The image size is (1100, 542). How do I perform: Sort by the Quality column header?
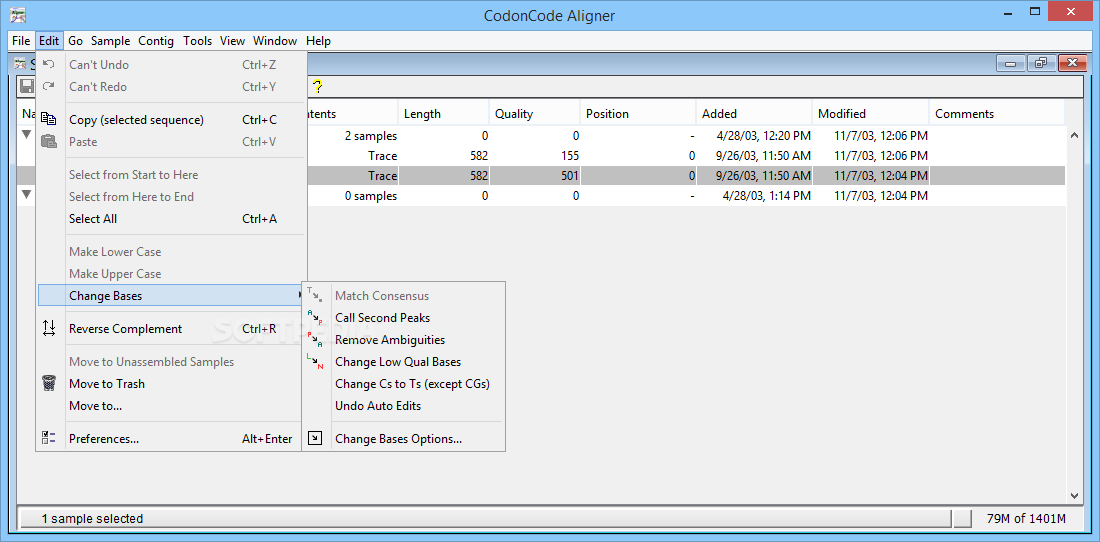tap(535, 114)
